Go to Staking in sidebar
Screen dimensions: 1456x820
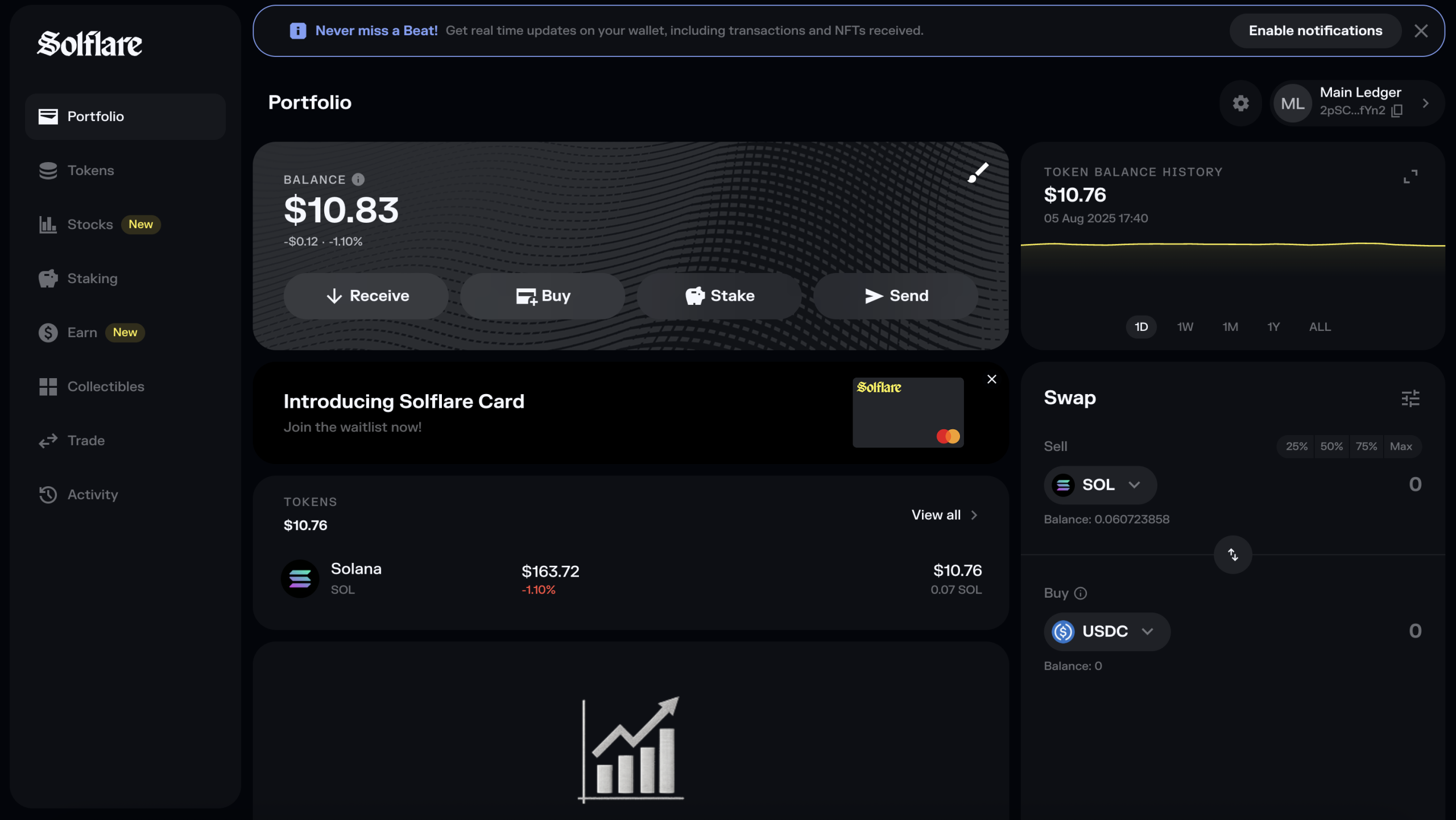92,279
